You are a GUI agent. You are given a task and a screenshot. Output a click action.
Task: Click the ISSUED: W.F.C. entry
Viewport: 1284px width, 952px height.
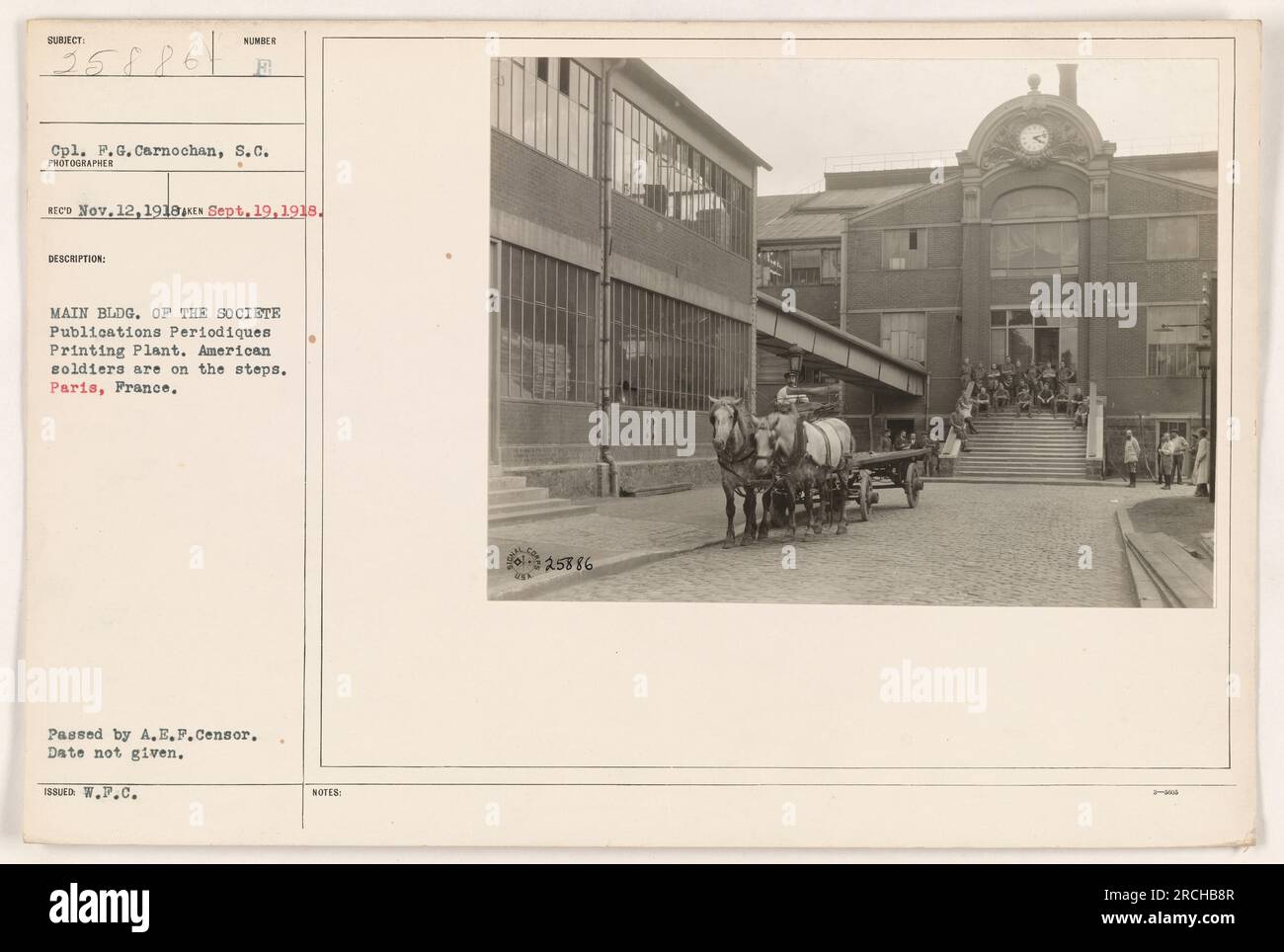pos(88,792)
